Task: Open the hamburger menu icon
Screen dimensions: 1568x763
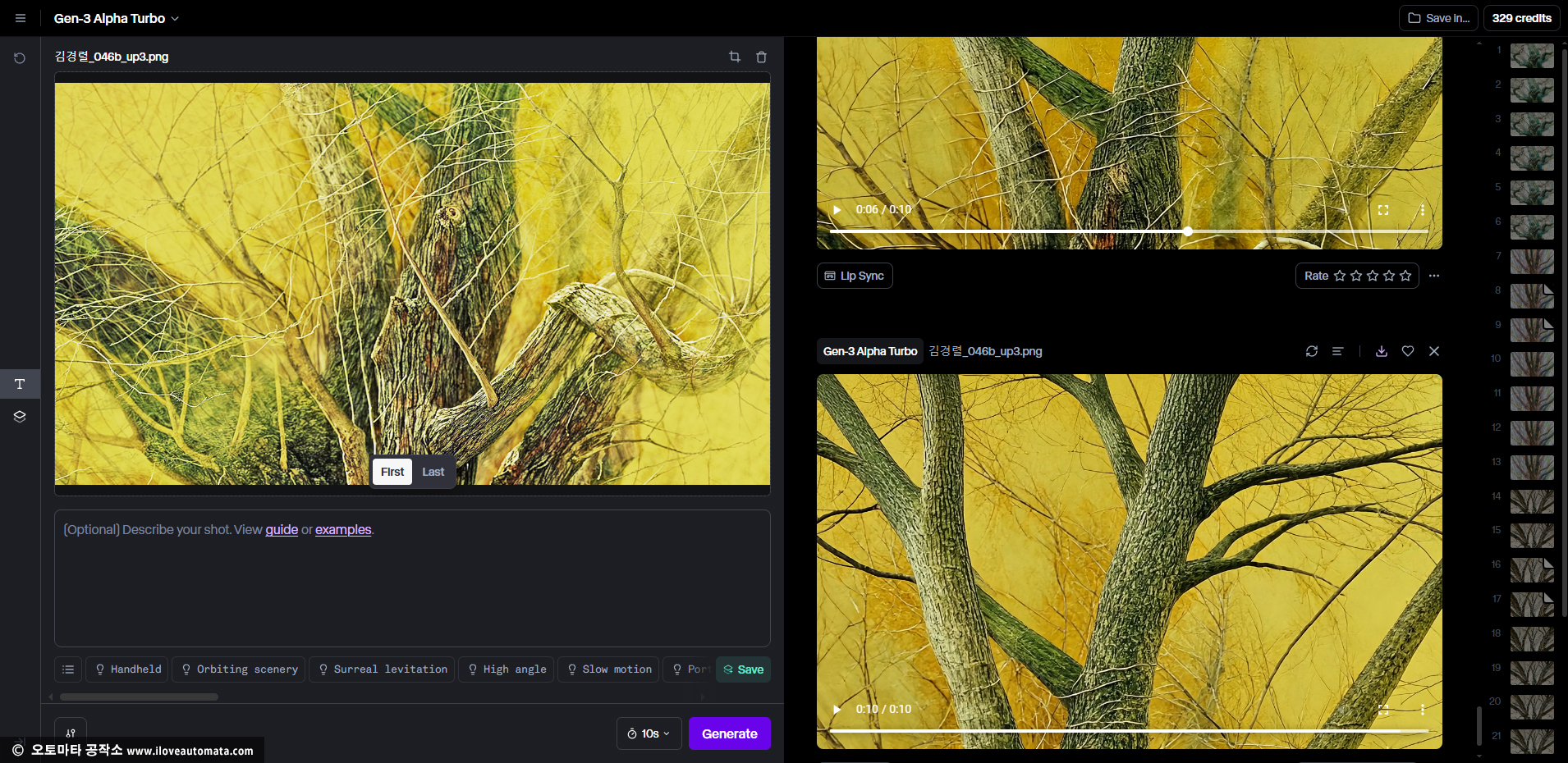Action: pyautogui.click(x=21, y=18)
